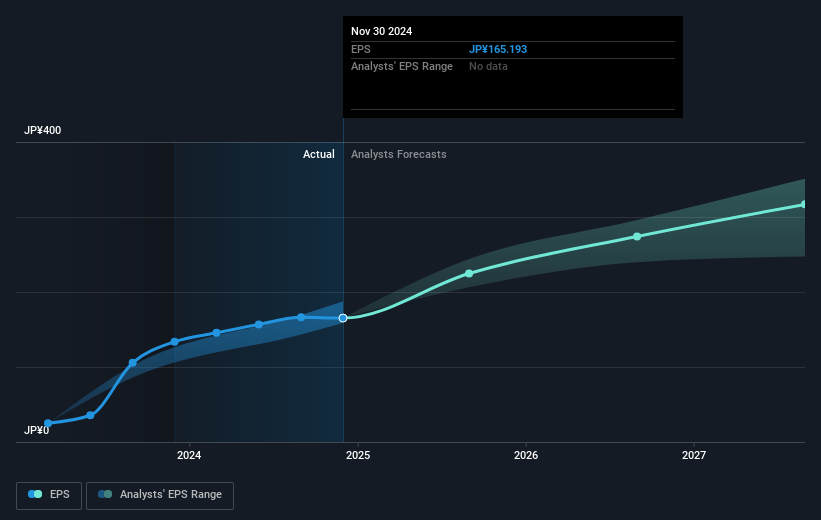Select the Nov 30 2024 highlighted data point
The image size is (821, 520).
[x=343, y=318]
